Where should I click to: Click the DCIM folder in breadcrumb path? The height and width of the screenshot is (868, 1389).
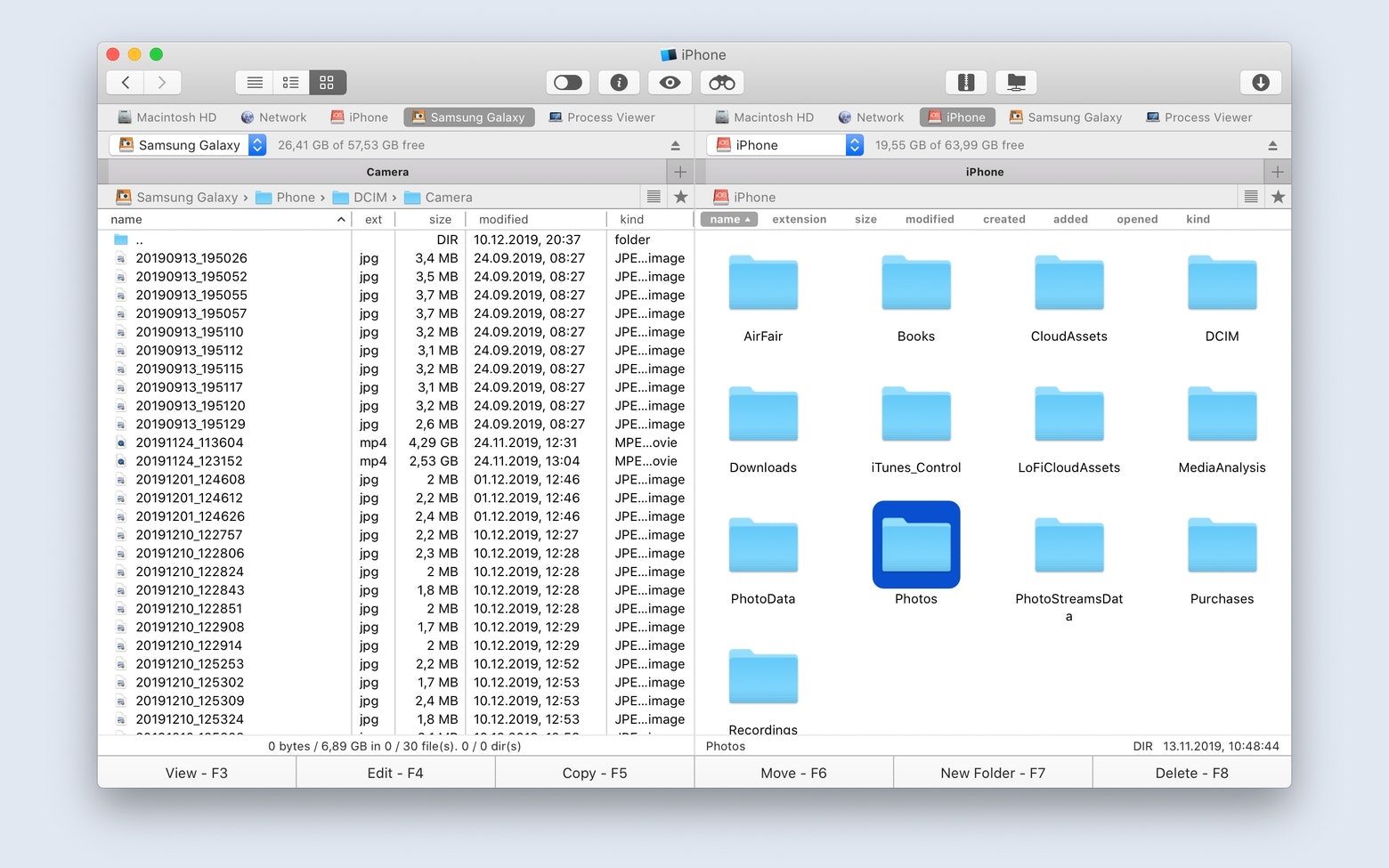(361, 198)
